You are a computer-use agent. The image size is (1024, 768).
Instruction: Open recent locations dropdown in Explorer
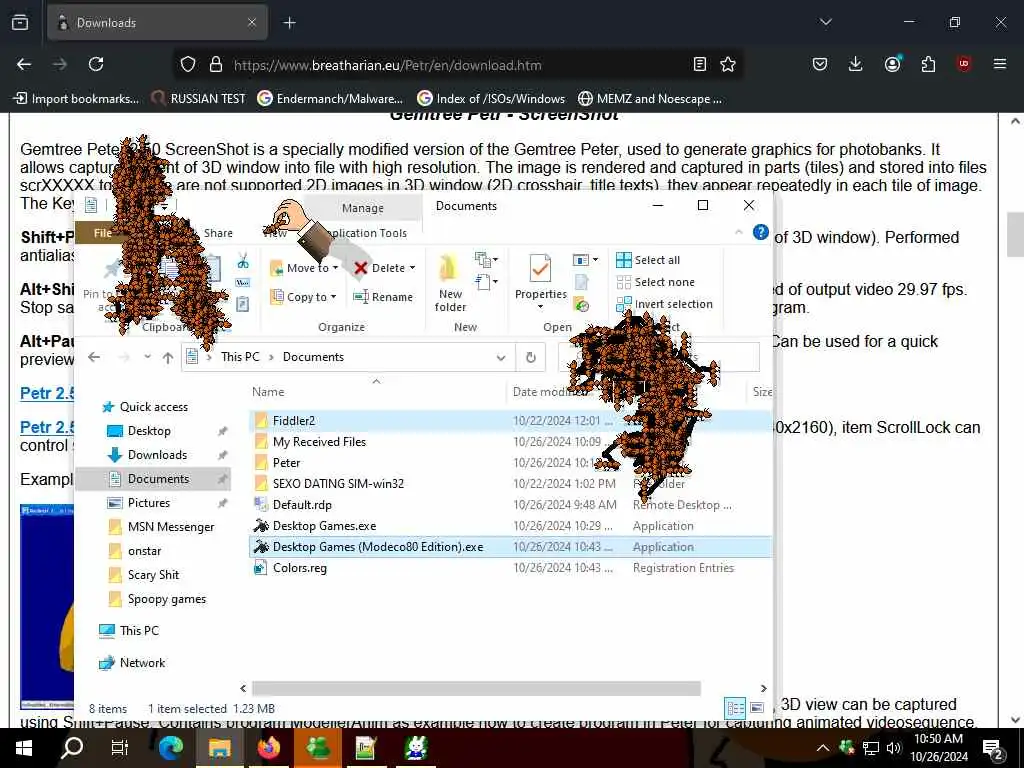pos(148,357)
